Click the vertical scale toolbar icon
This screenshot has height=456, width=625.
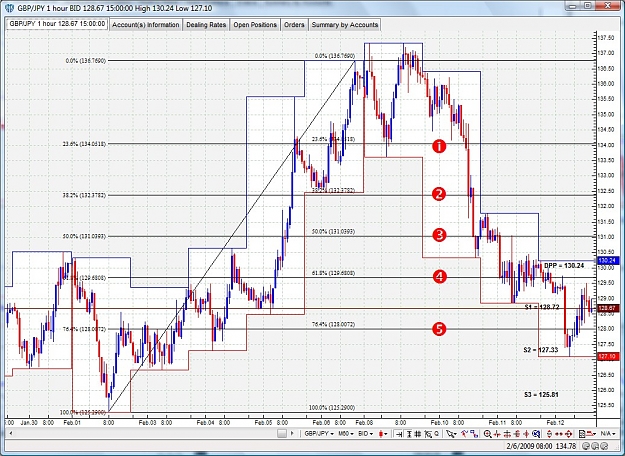409,434
